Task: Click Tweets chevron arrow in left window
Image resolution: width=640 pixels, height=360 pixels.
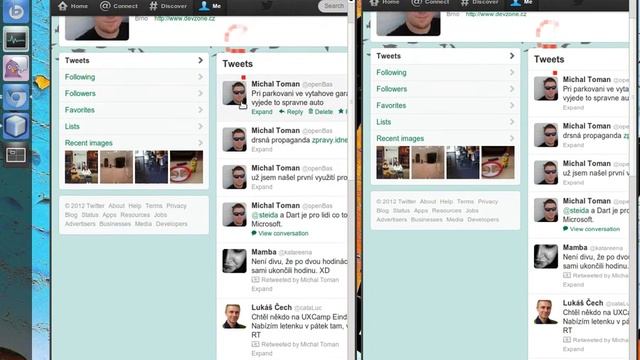Action: pyautogui.click(x=200, y=60)
